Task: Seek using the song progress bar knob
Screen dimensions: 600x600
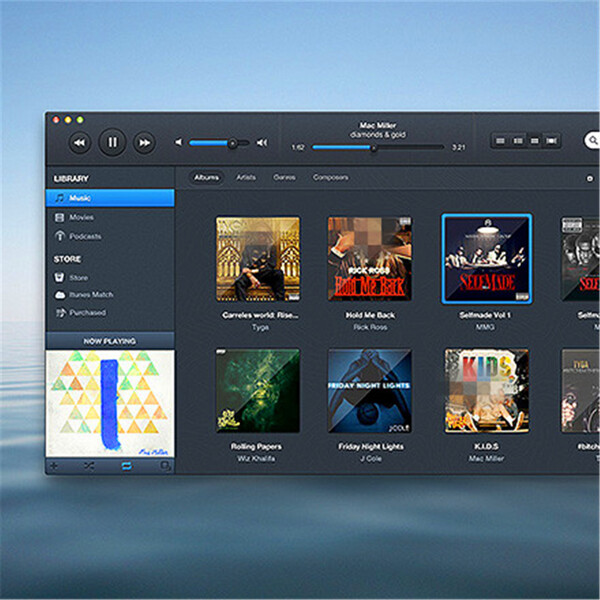Action: 373,148
